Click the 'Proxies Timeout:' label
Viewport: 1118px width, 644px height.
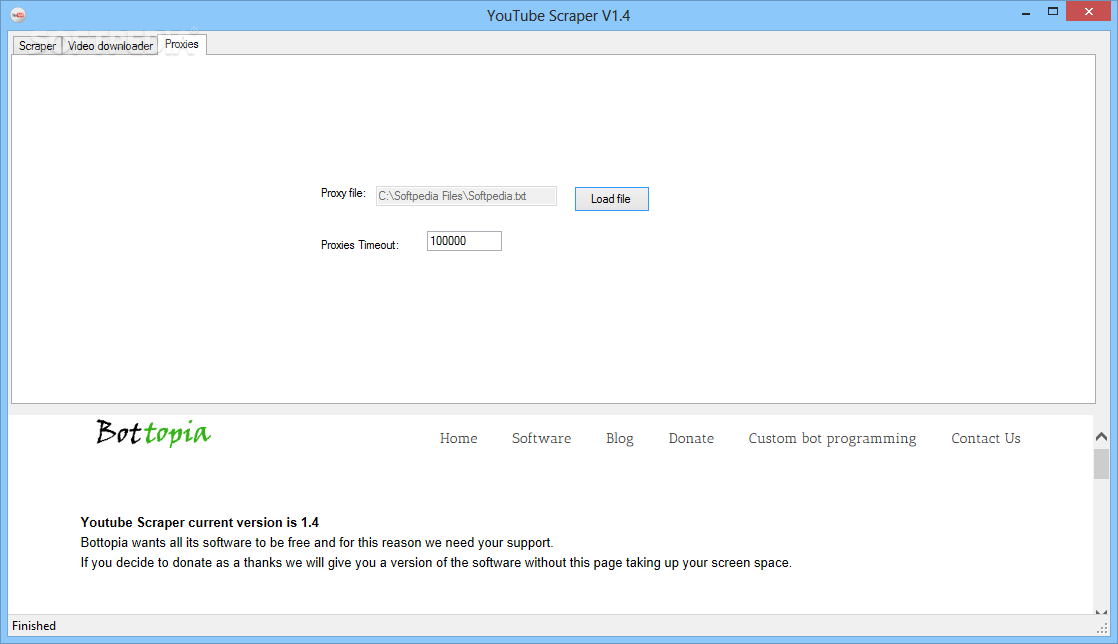pyautogui.click(x=359, y=245)
